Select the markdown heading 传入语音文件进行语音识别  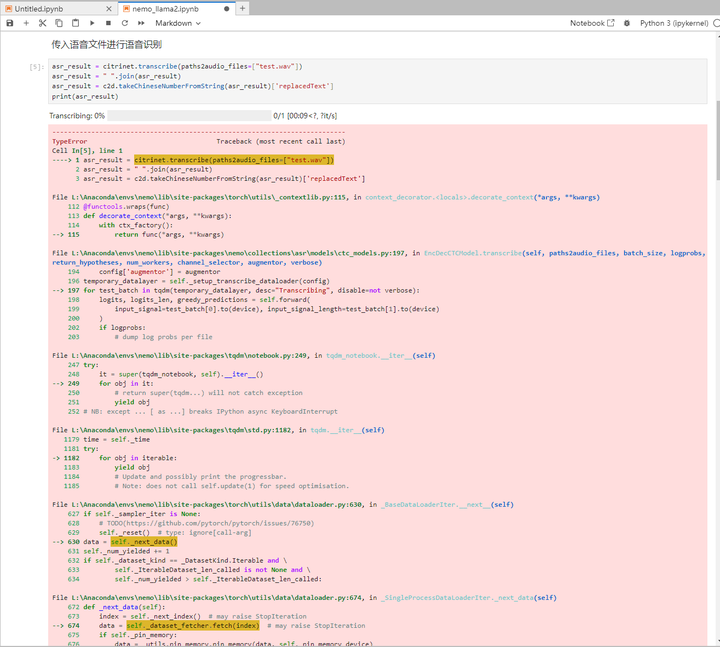107,45
